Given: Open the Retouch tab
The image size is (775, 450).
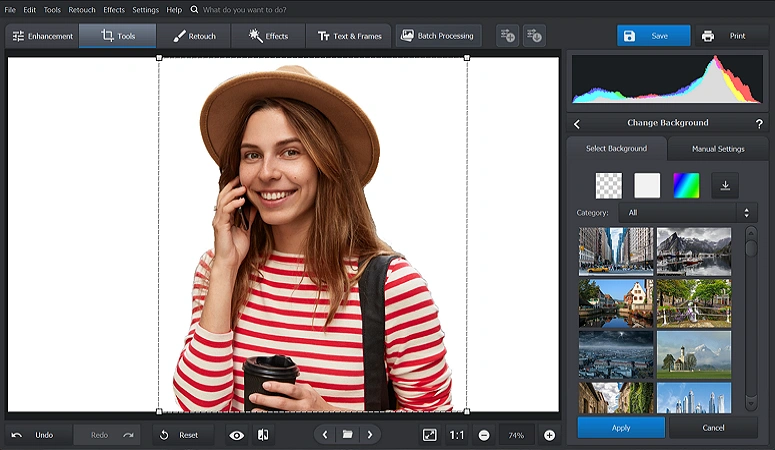Looking at the screenshot, I should tap(194, 36).
